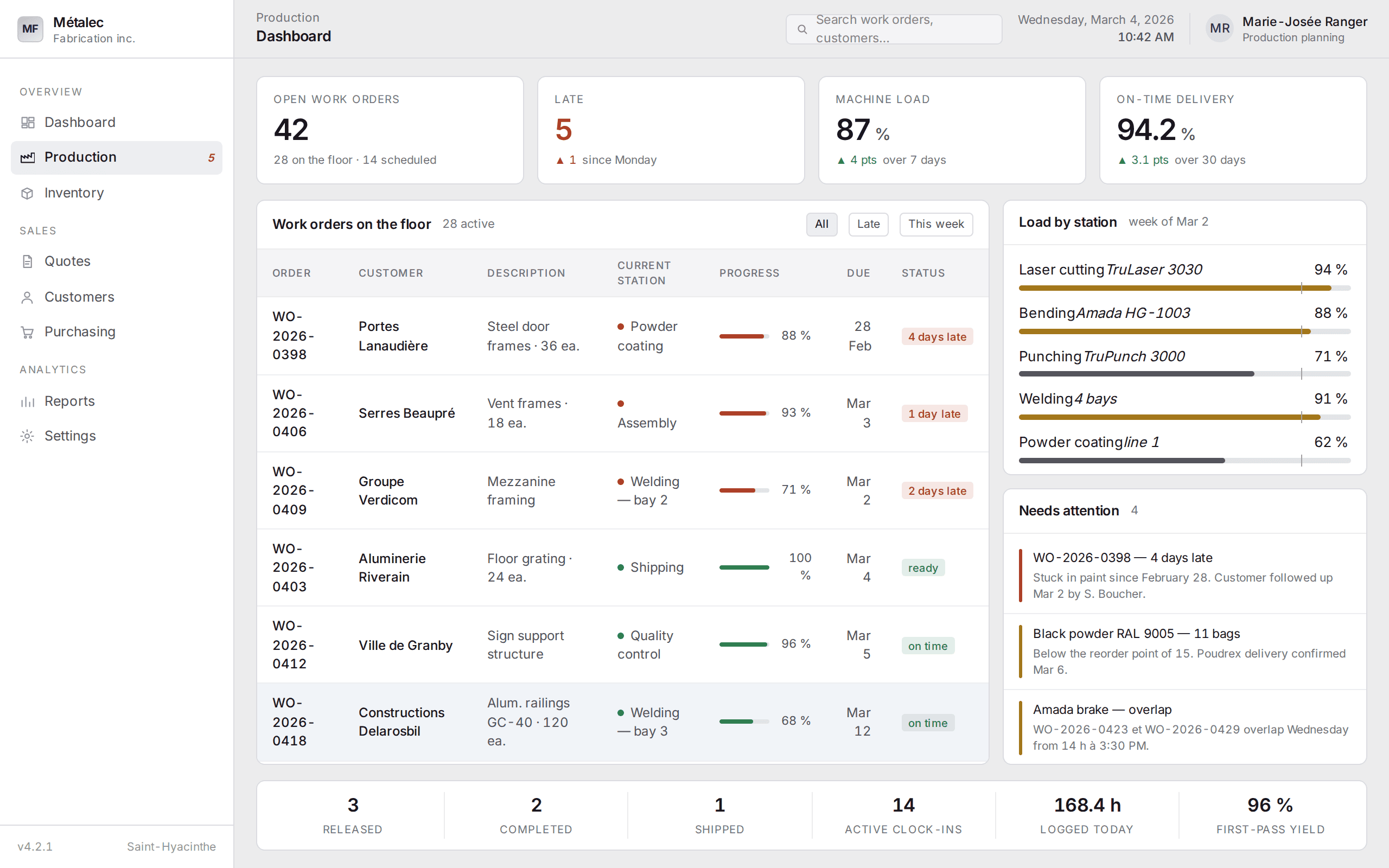
Task: Select the All filter for work orders
Action: click(821, 224)
